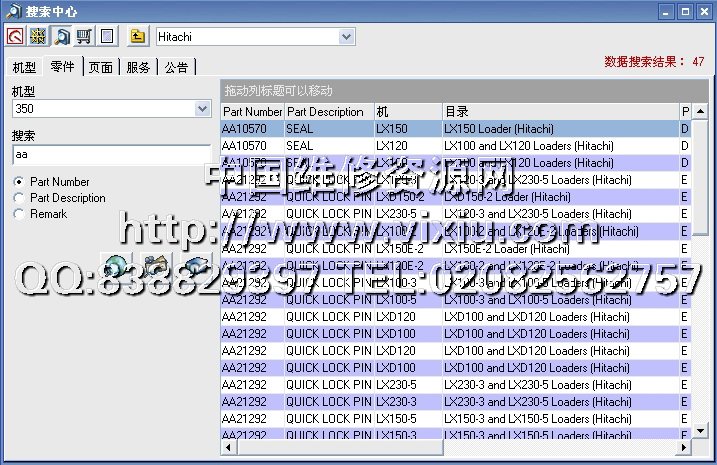The height and width of the screenshot is (465, 717).
Task: Click the blank page toolbar icon
Action: (x=107, y=37)
